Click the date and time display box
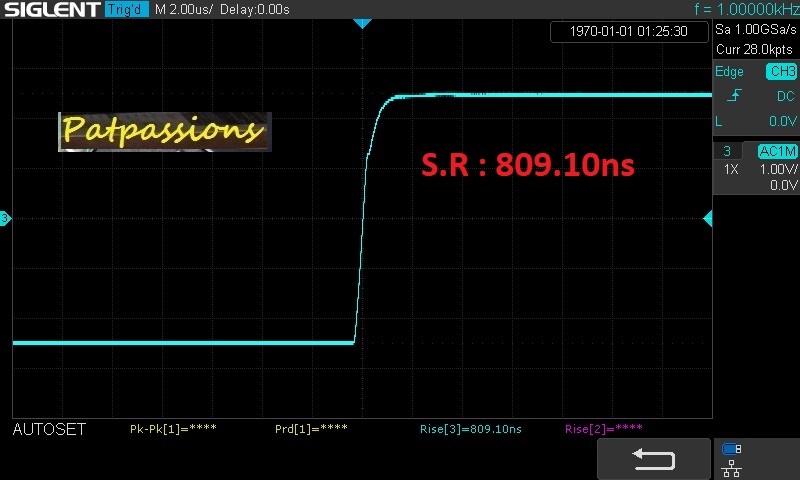 click(x=628, y=31)
